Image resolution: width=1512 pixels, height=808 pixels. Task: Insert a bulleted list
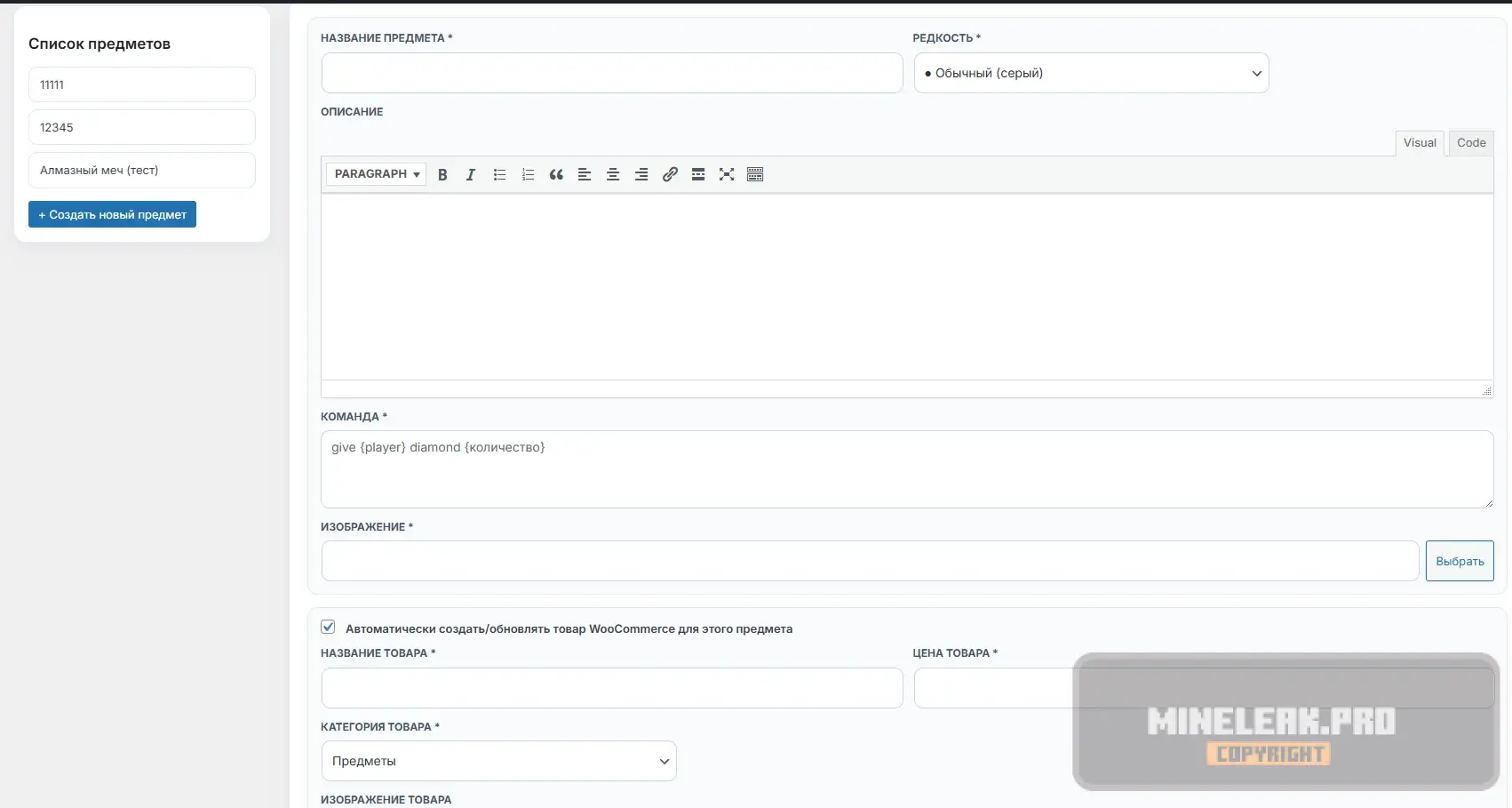pos(499,174)
